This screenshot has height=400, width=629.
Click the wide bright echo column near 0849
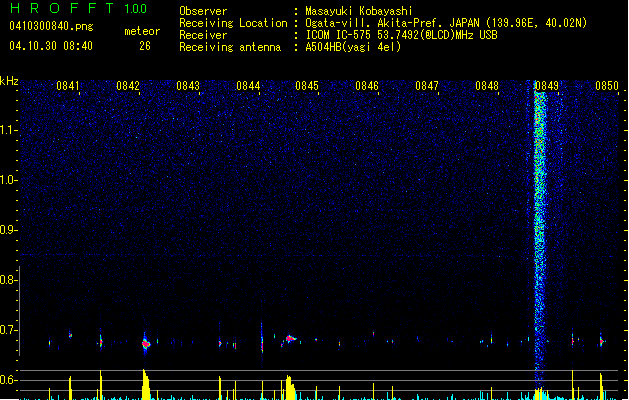[540, 235]
